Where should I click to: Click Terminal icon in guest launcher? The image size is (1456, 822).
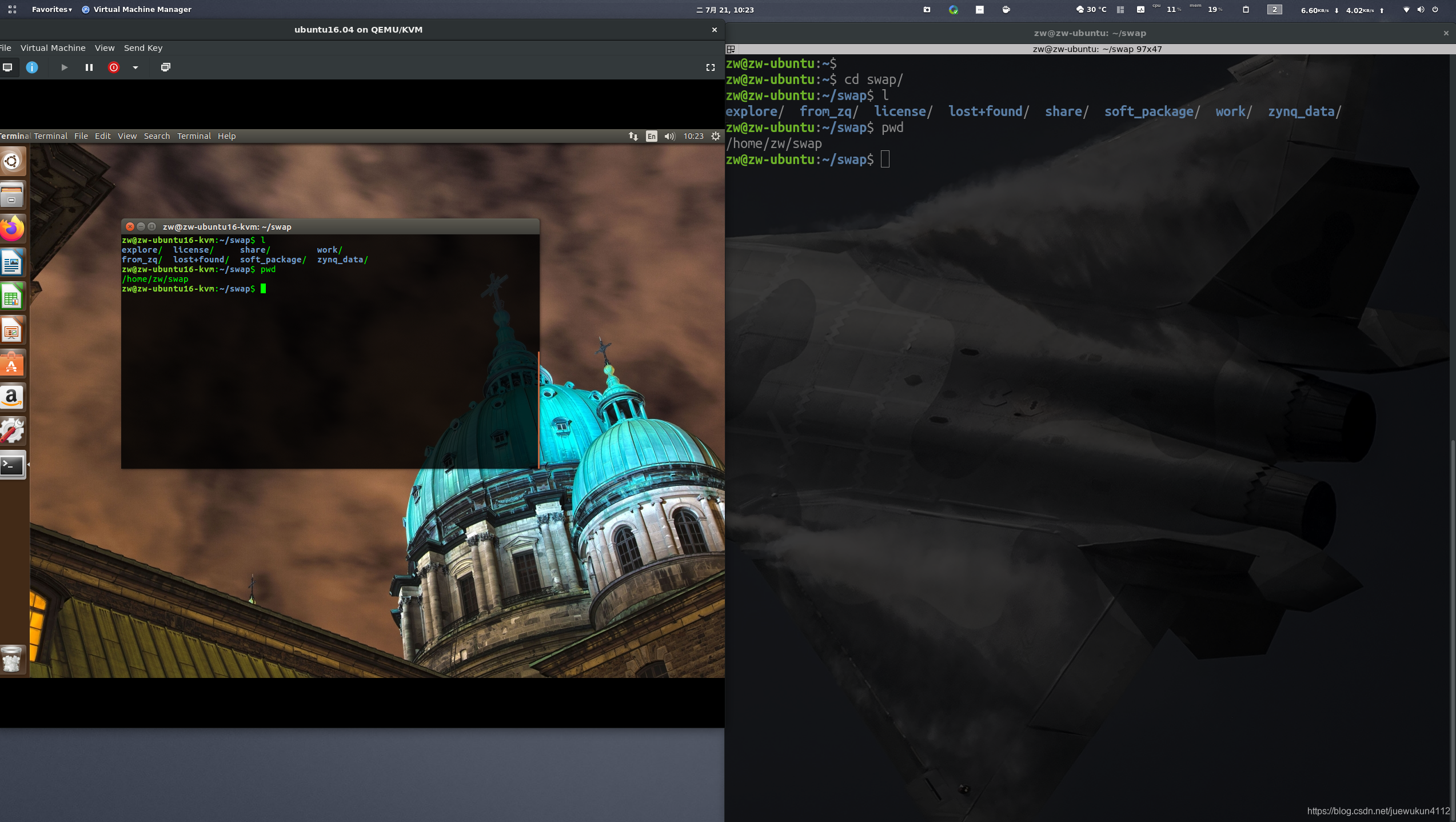13,465
